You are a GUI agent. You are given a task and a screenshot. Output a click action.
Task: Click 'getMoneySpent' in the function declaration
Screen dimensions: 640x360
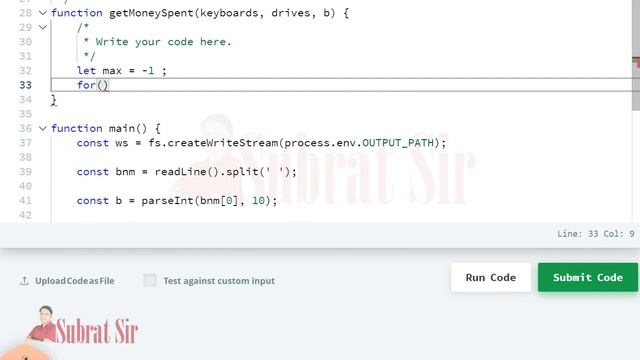tap(151, 13)
